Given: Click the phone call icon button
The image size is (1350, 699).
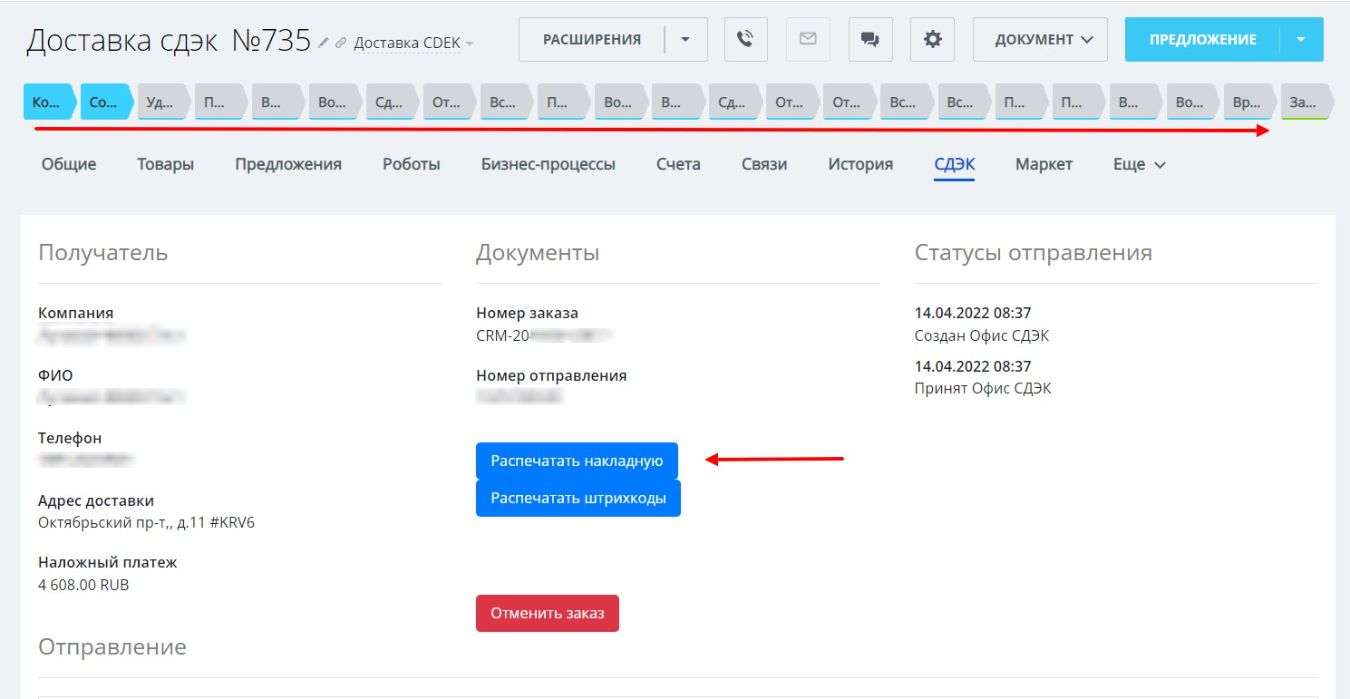Looking at the screenshot, I should tap(745, 39).
